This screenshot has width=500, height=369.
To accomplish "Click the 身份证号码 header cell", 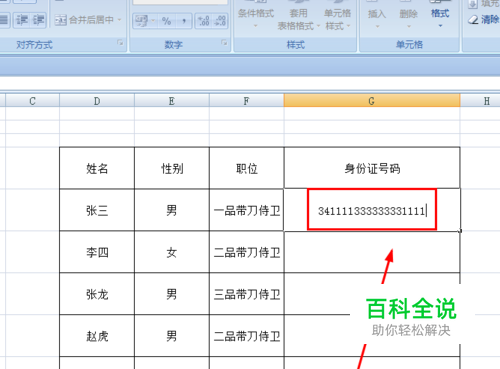I will (372, 168).
